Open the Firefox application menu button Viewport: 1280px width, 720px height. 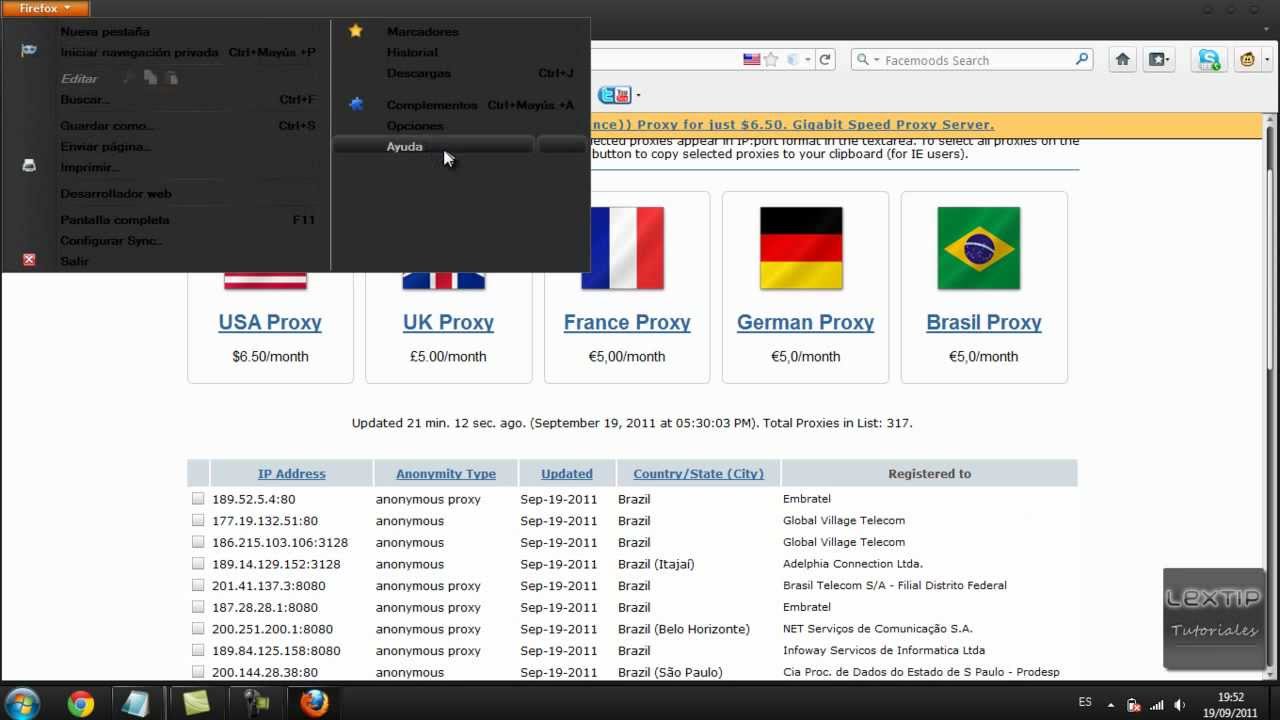coord(45,8)
